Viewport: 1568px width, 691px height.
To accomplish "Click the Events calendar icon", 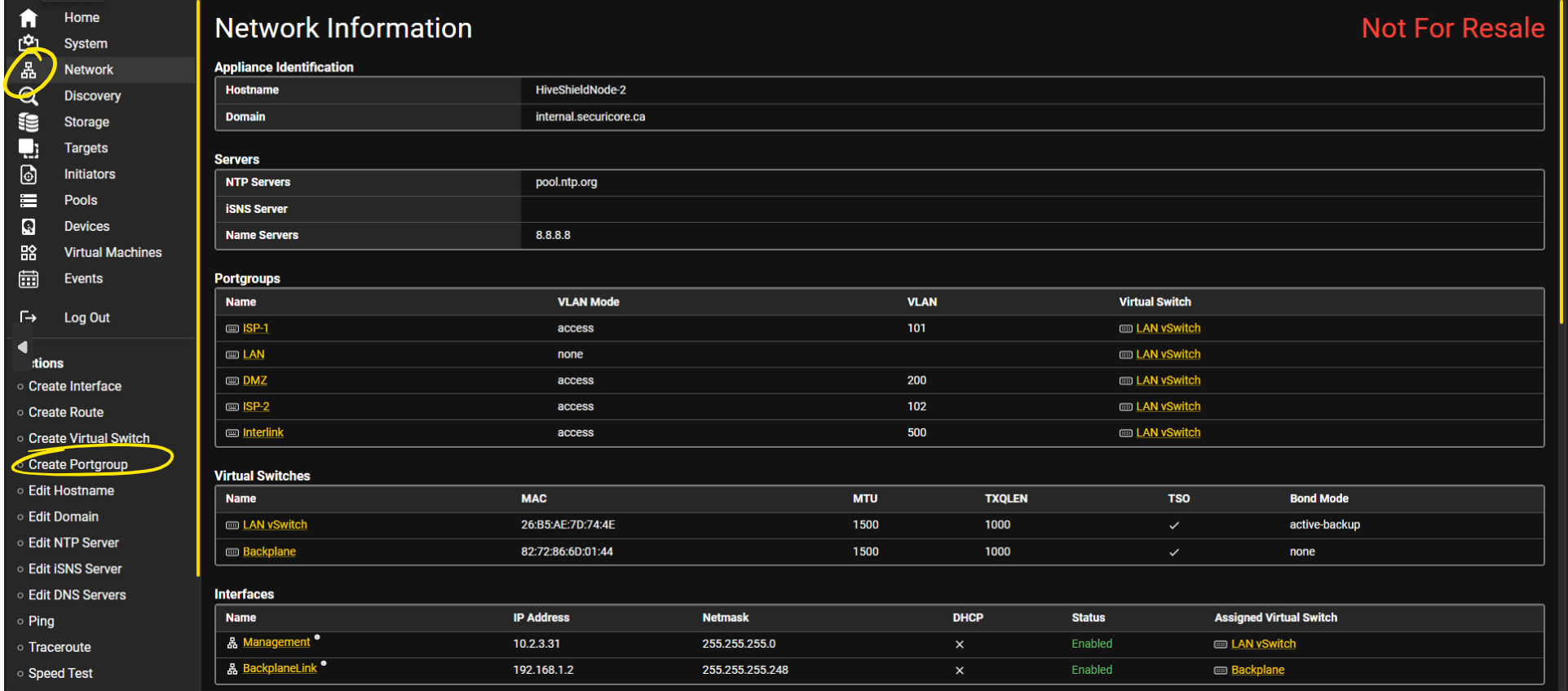I will 29,279.
